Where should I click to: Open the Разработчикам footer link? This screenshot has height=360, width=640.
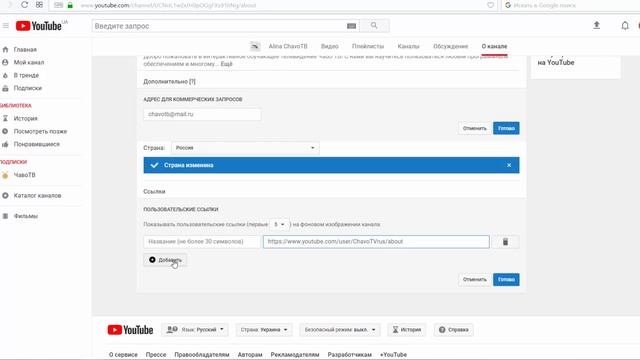349,355
